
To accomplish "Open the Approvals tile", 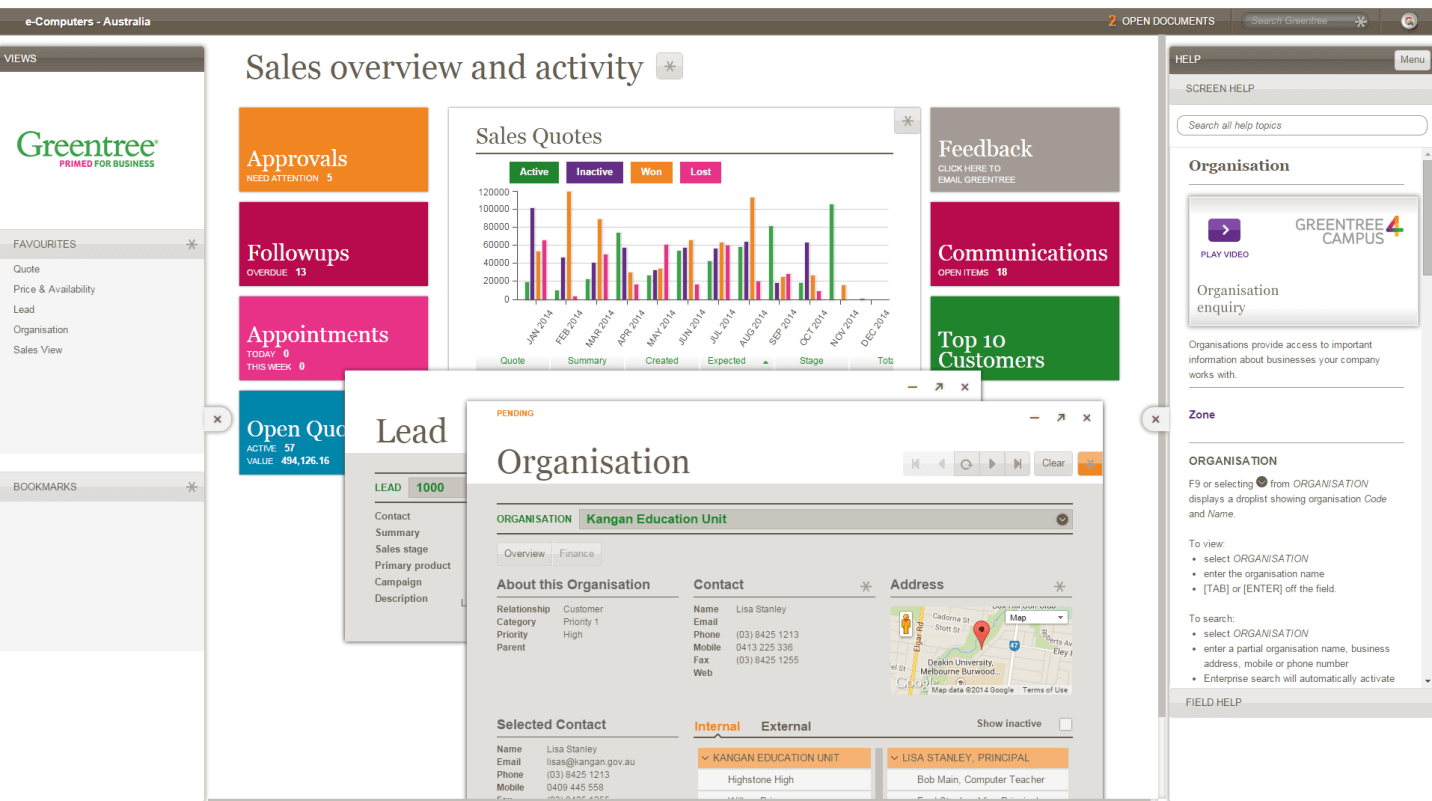I will [x=333, y=149].
